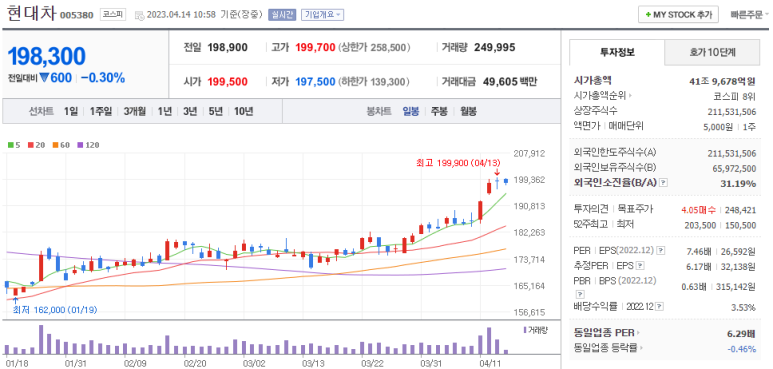Click the 시가총액 value 41조 9,678억원
Viewport: 773px width, 369px height.
tap(723, 81)
